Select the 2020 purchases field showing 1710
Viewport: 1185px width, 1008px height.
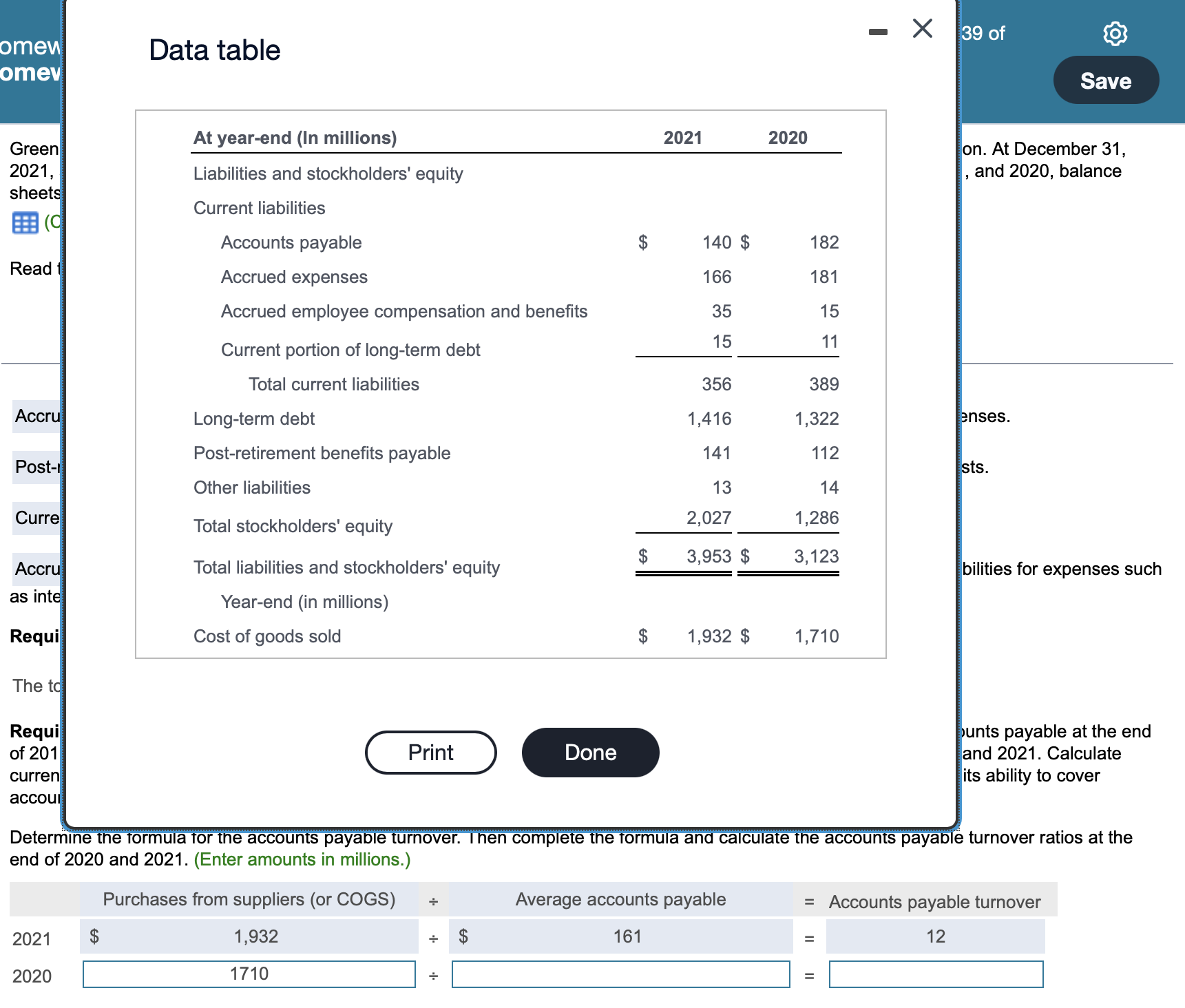[x=249, y=974]
